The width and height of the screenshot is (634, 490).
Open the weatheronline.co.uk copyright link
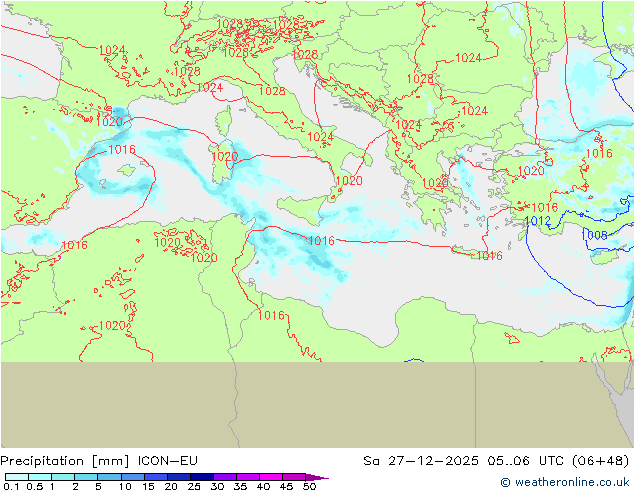pos(565,482)
